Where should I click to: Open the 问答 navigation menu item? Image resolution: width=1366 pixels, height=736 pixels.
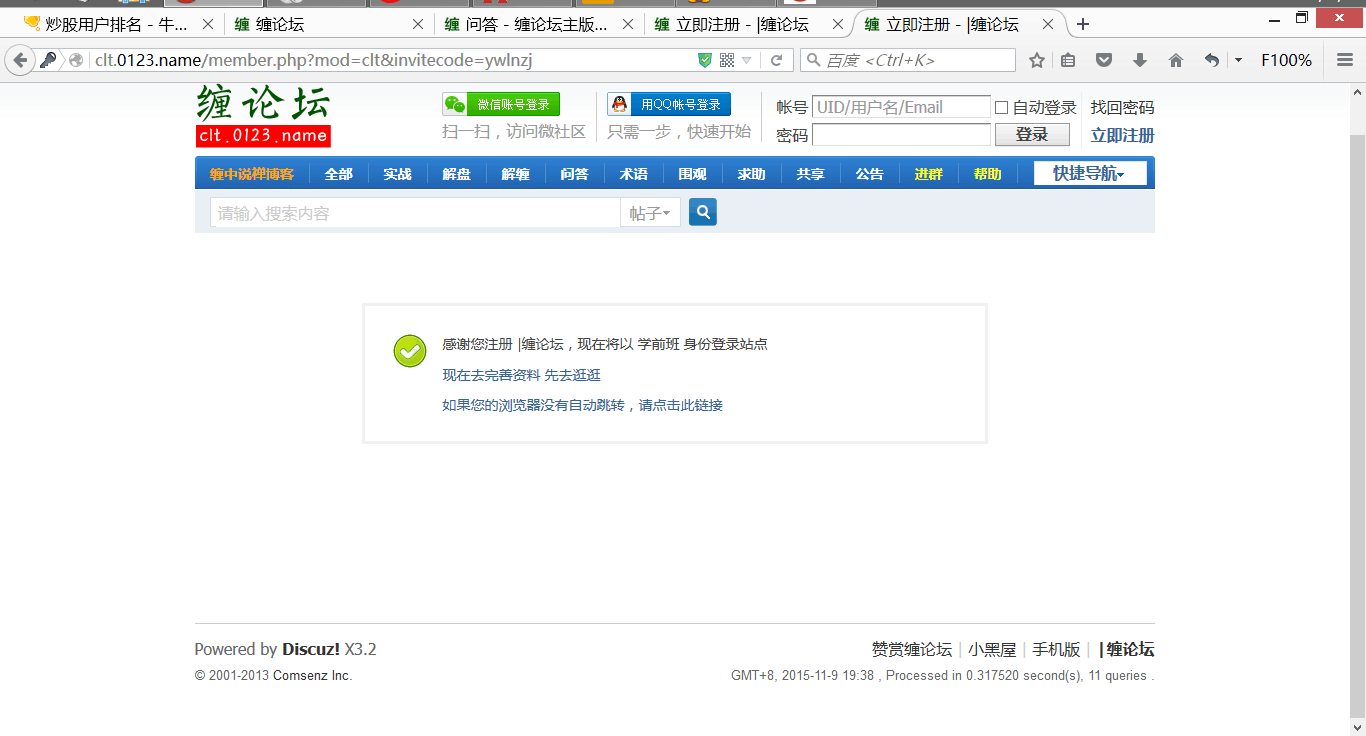(574, 174)
